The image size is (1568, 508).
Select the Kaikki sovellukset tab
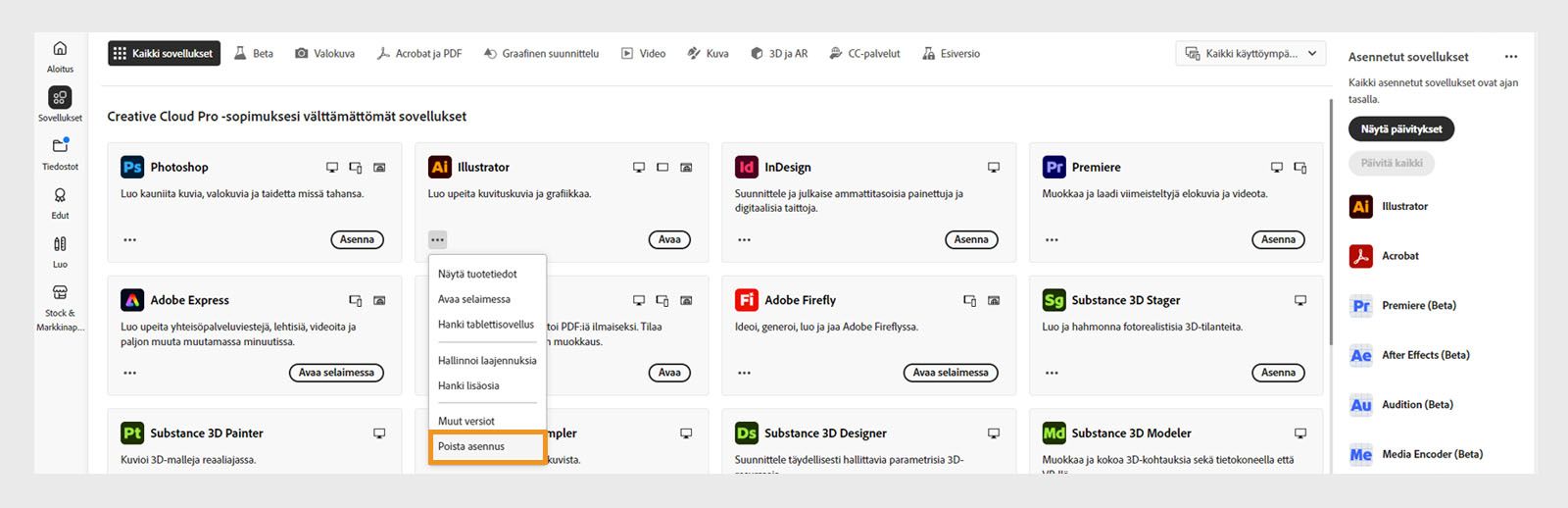pyautogui.click(x=164, y=54)
